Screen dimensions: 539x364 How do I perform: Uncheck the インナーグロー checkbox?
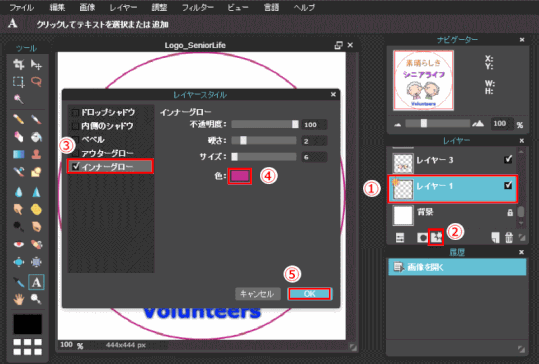click(75, 166)
